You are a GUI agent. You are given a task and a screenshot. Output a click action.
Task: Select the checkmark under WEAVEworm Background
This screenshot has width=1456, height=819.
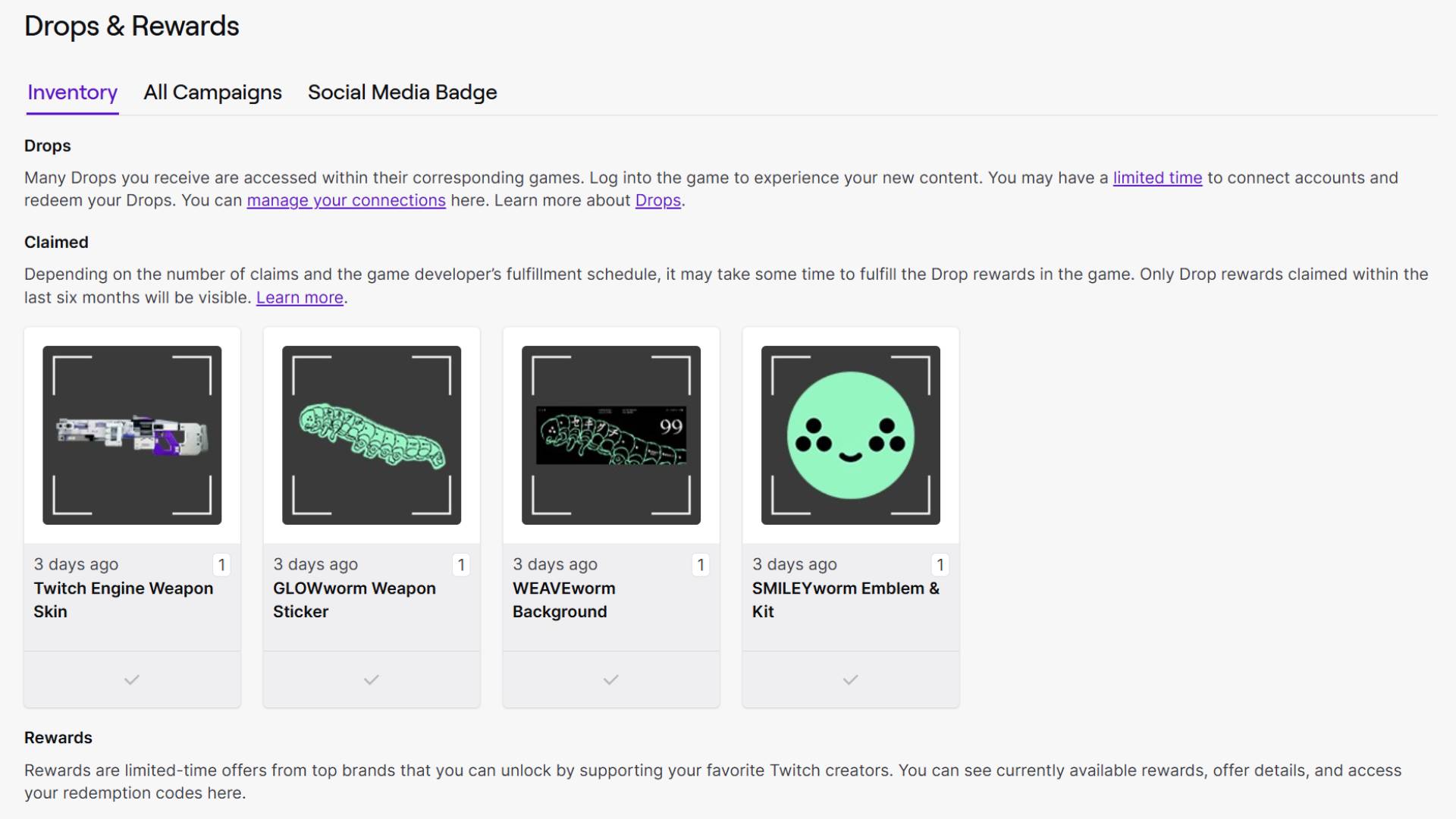coord(610,679)
